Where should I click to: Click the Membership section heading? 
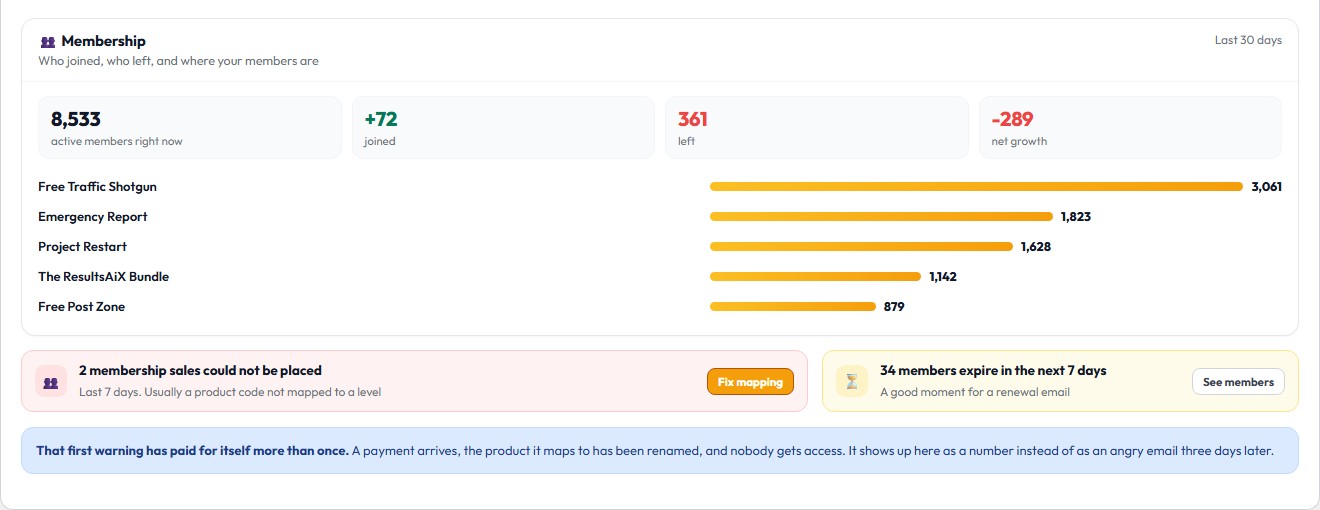tap(103, 41)
